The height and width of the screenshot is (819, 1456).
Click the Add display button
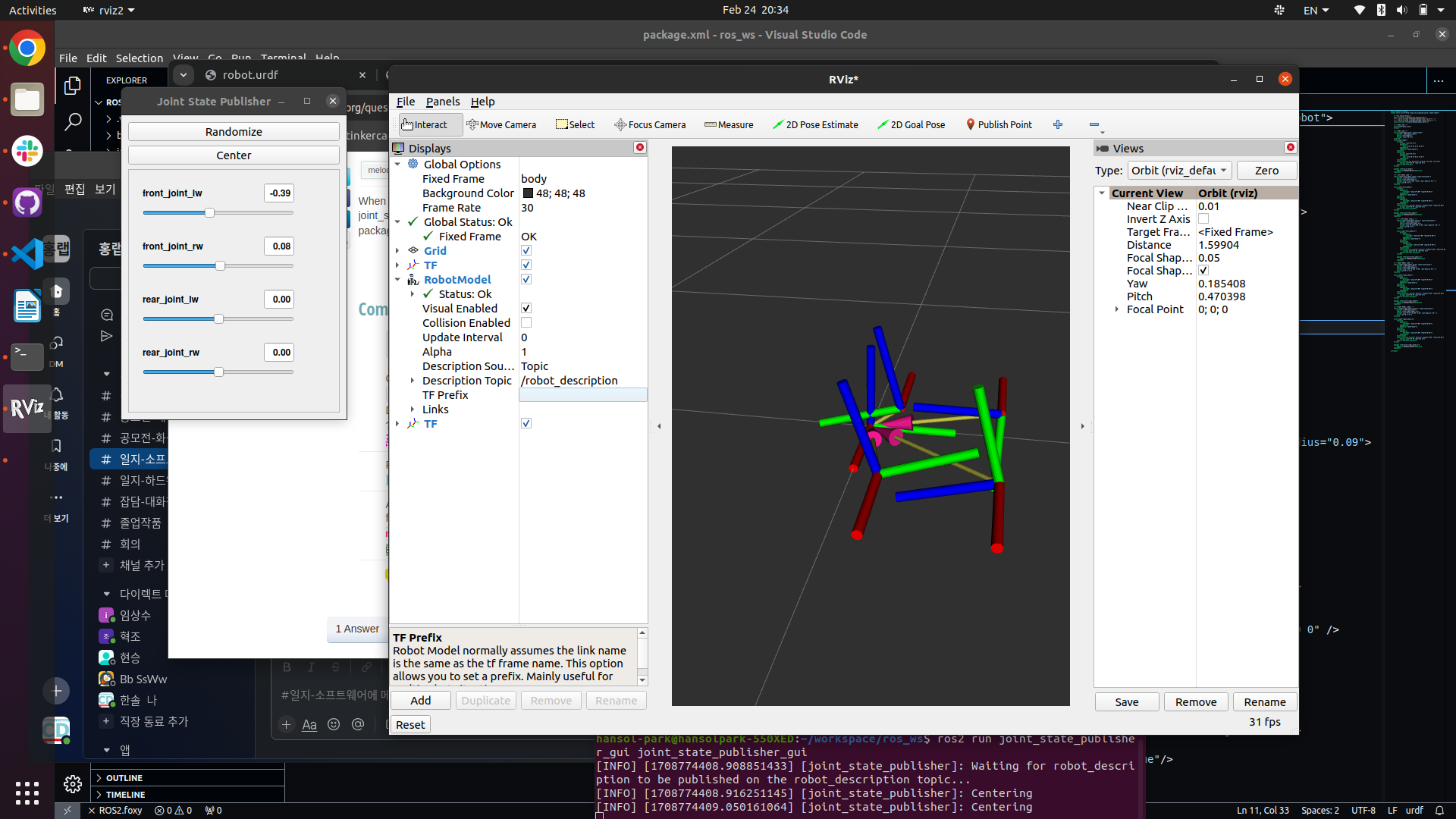click(421, 701)
